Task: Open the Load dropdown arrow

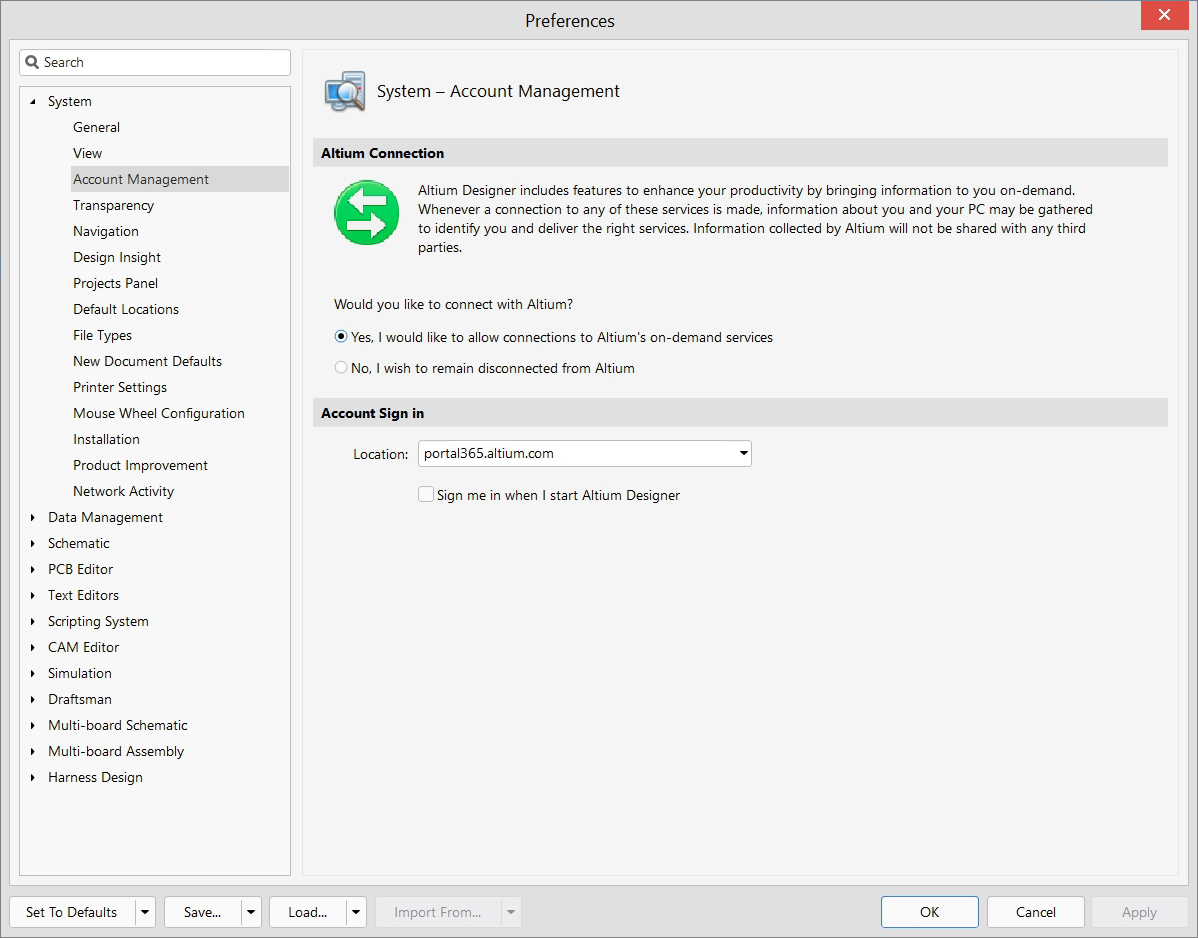Action: click(356, 912)
